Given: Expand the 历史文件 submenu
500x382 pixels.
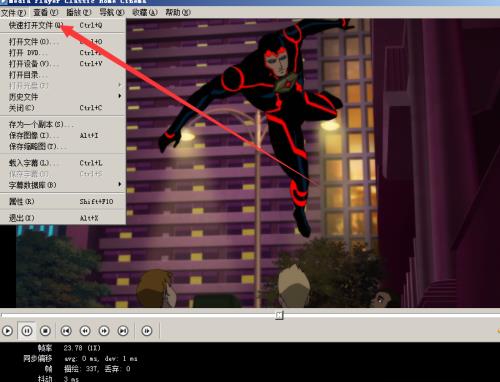Looking at the screenshot, I should click(x=63, y=97).
